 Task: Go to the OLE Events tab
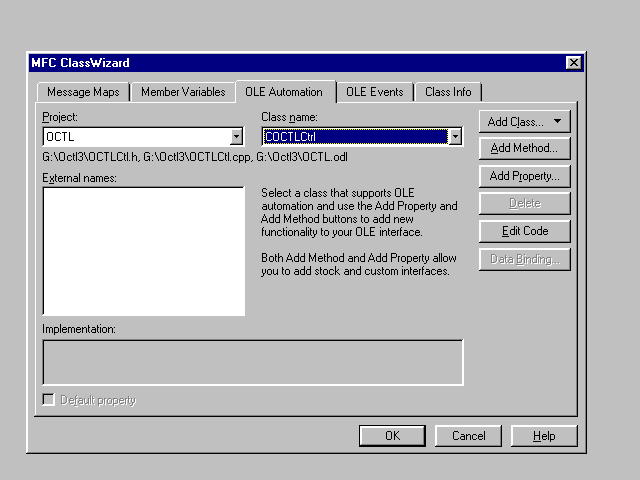(x=374, y=92)
